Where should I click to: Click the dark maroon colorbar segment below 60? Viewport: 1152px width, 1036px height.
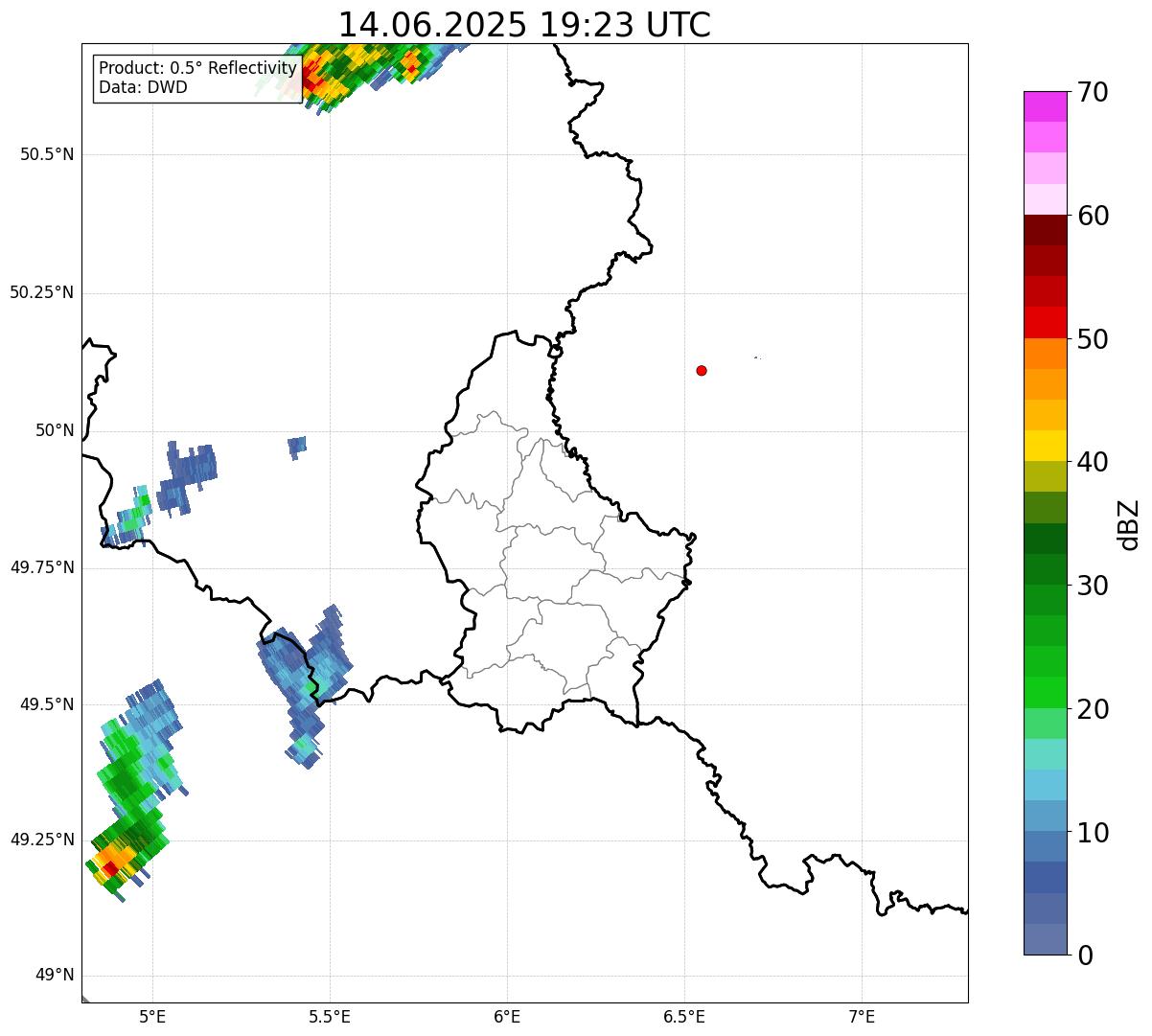[x=1045, y=230]
